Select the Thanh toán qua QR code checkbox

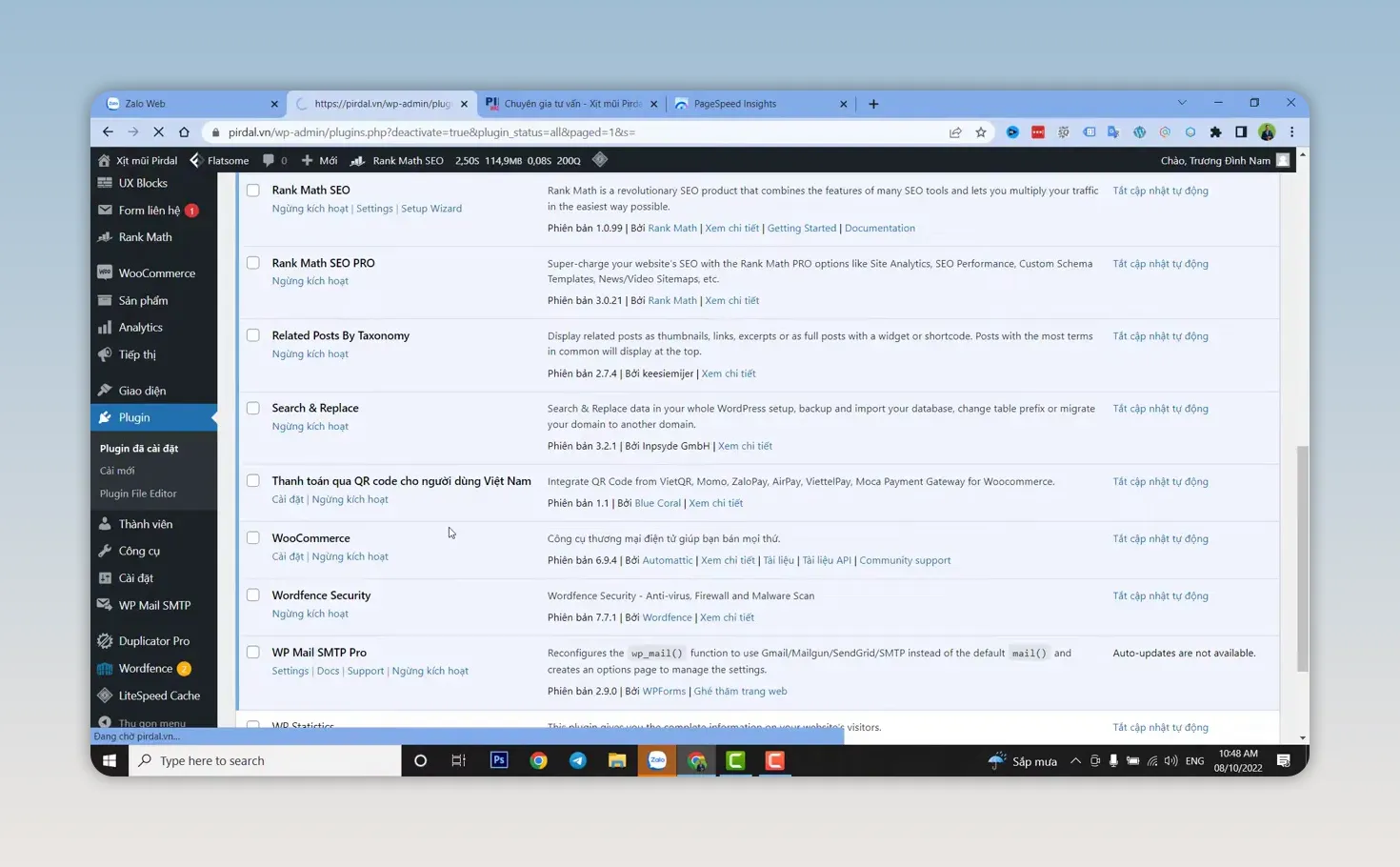253,481
